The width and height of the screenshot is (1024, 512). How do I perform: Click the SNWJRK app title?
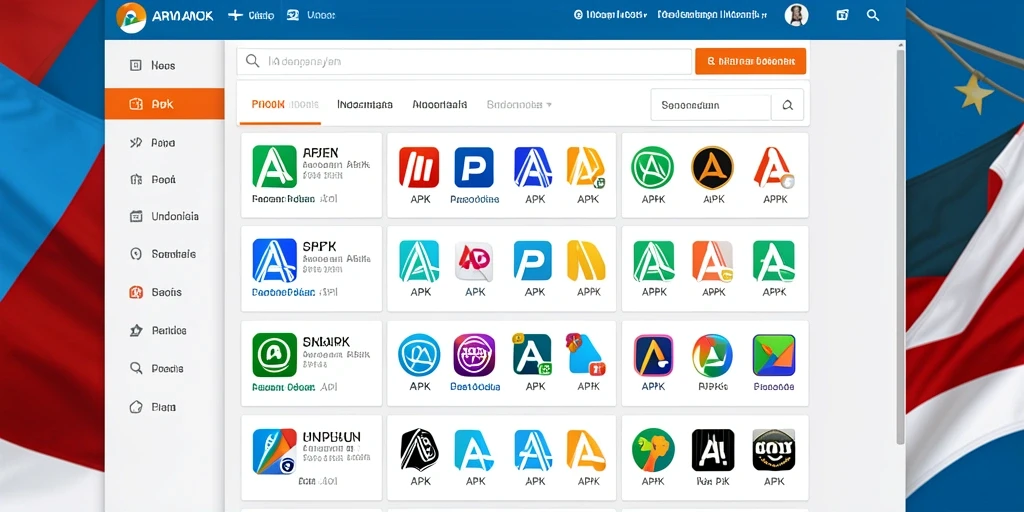pos(327,342)
